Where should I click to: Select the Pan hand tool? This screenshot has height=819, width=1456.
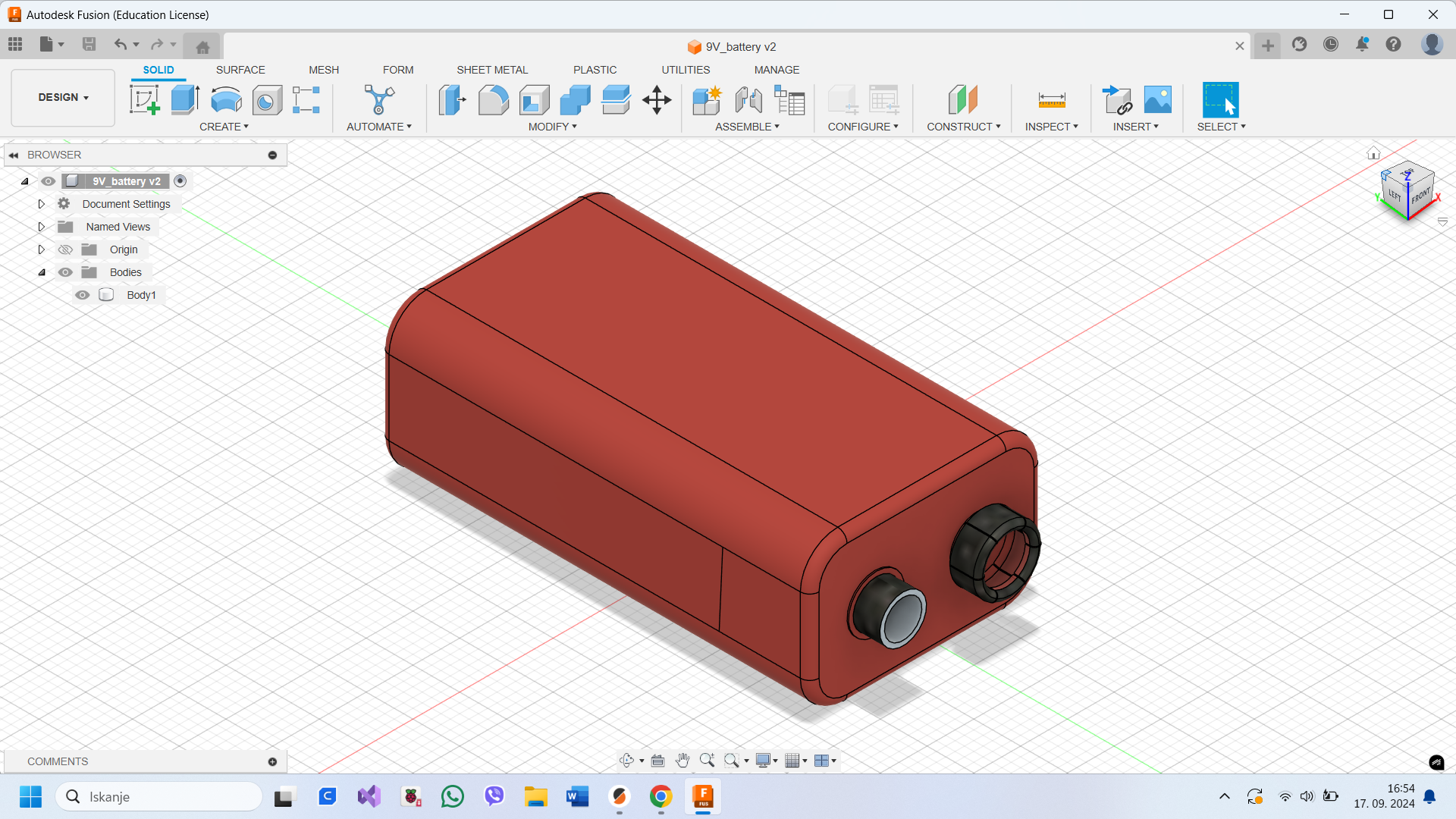click(682, 760)
